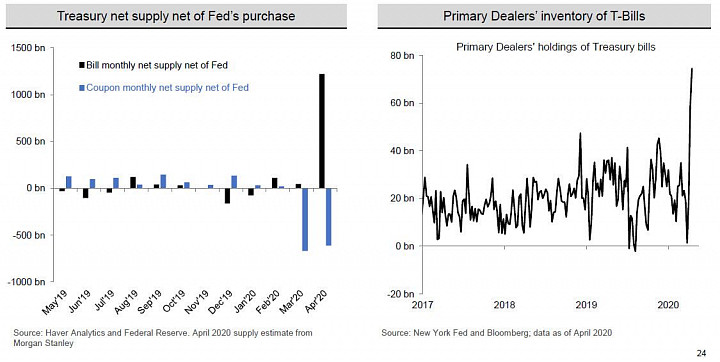Click the 1500 bn y-axis label
This screenshot has height=362, width=720.
coord(27,48)
